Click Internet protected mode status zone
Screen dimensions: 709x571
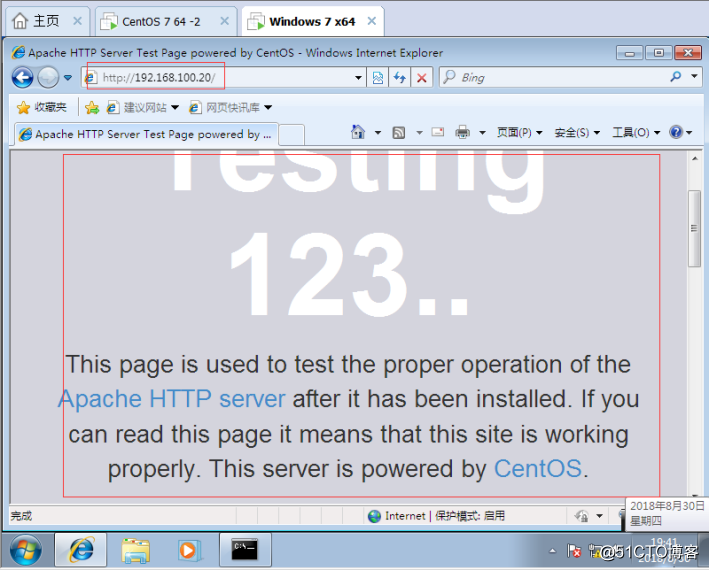coord(436,516)
